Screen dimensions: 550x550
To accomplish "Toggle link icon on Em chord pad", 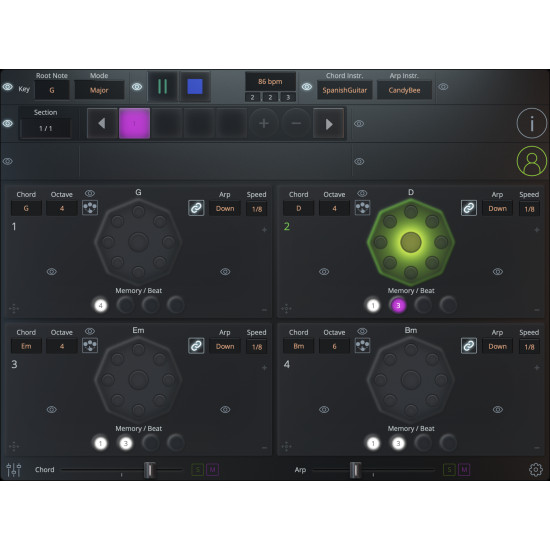I will pos(196,346).
